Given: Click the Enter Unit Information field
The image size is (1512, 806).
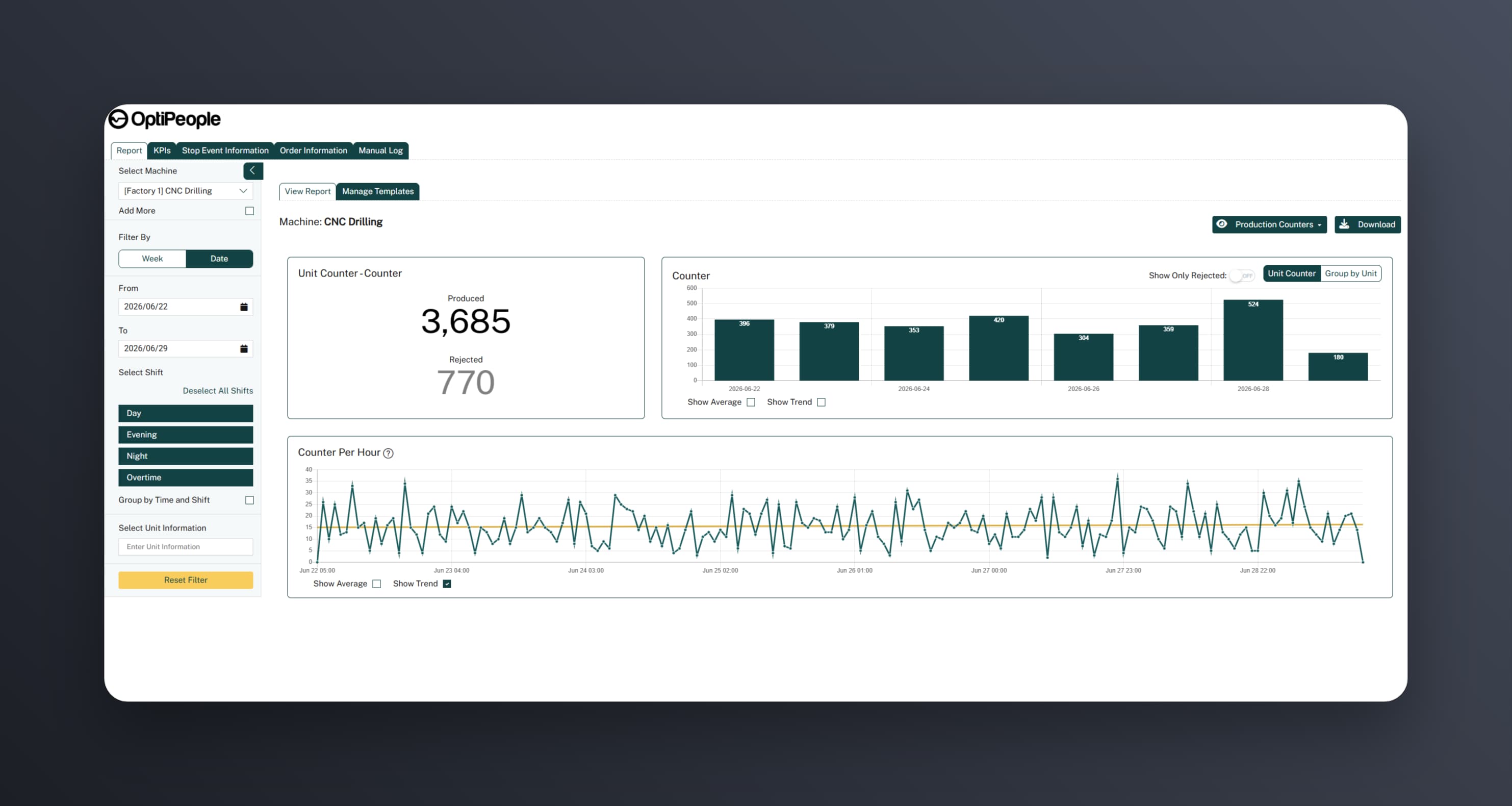Looking at the screenshot, I should point(186,546).
